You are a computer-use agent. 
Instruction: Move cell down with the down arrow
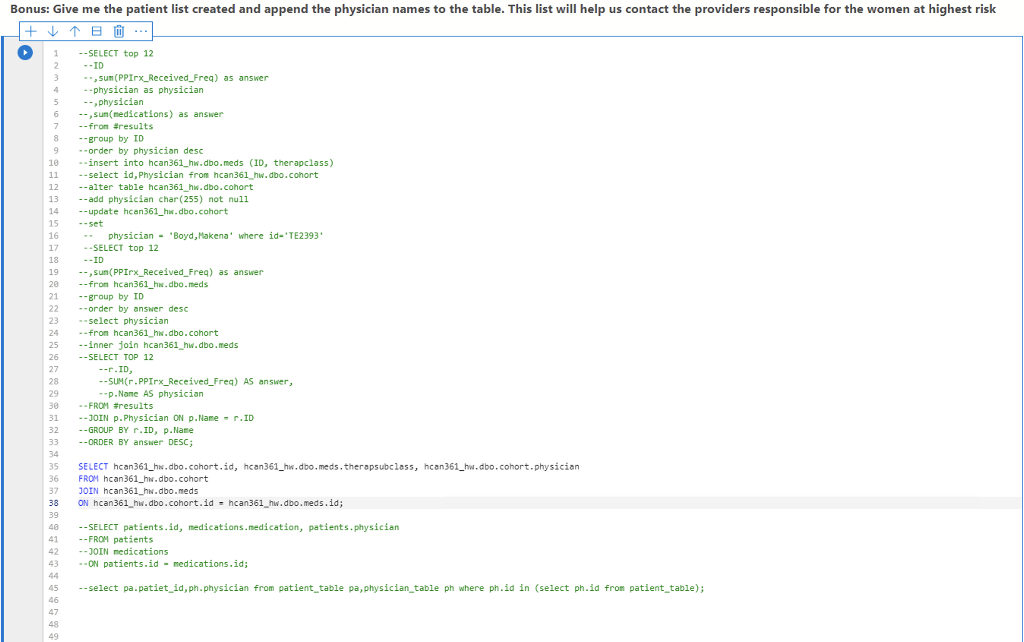53,31
